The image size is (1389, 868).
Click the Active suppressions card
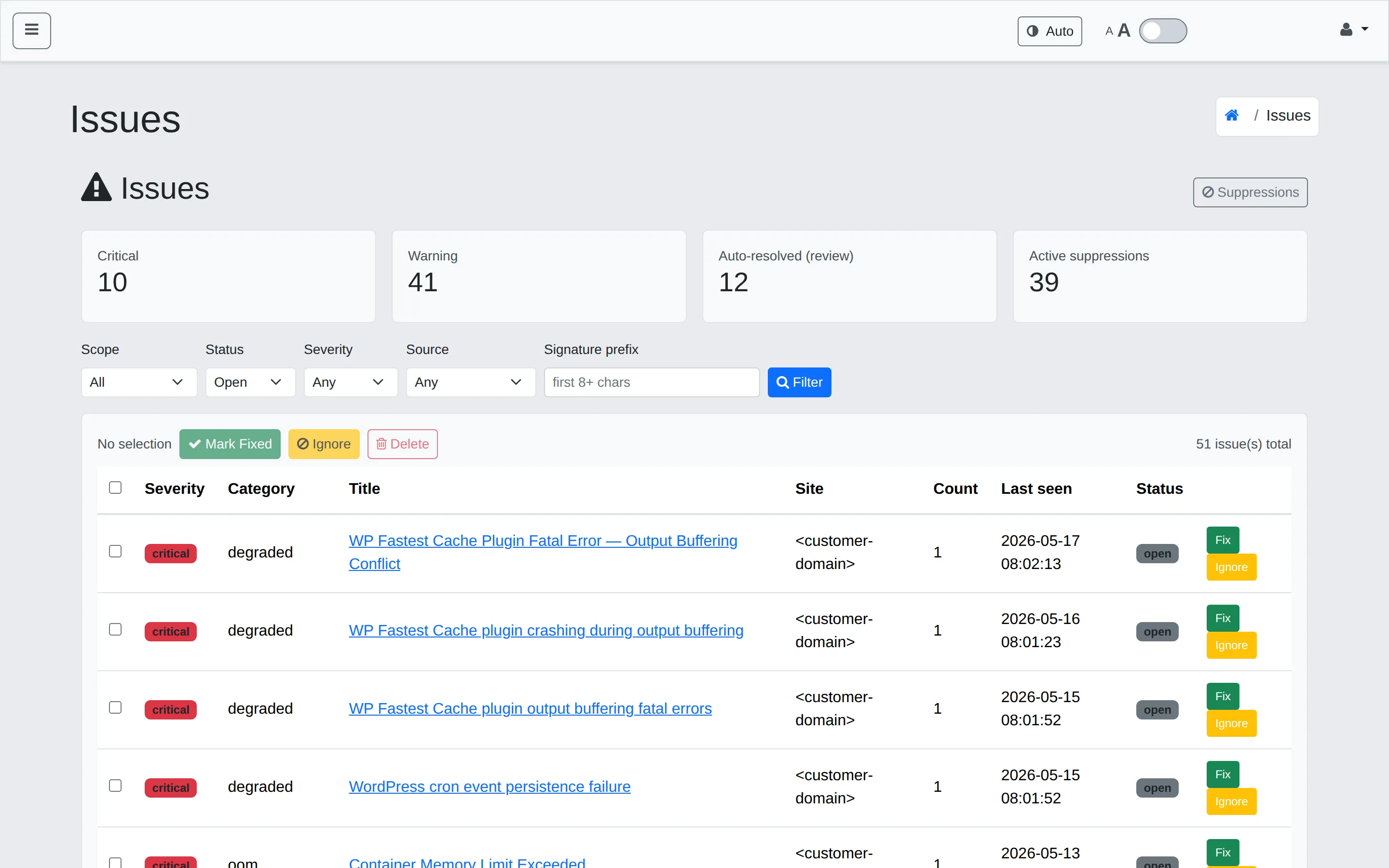click(1160, 276)
